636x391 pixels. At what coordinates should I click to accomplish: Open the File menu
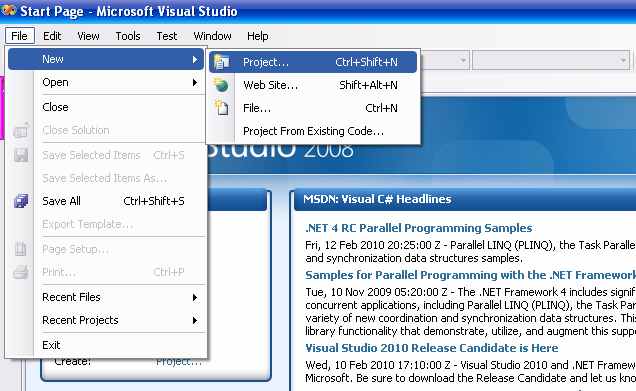click(19, 36)
